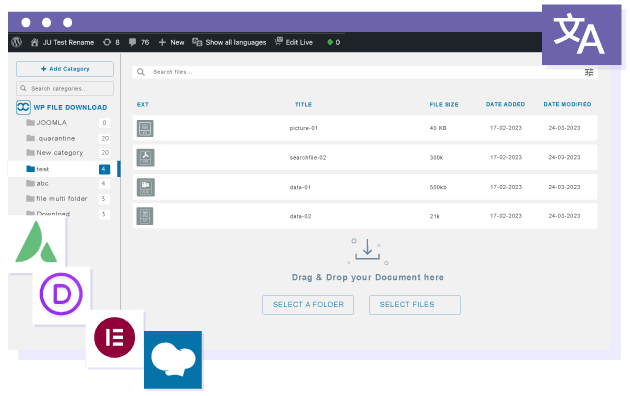Click the magnifier in Search categories
This screenshot has width=630, height=396.
tap(23, 88)
